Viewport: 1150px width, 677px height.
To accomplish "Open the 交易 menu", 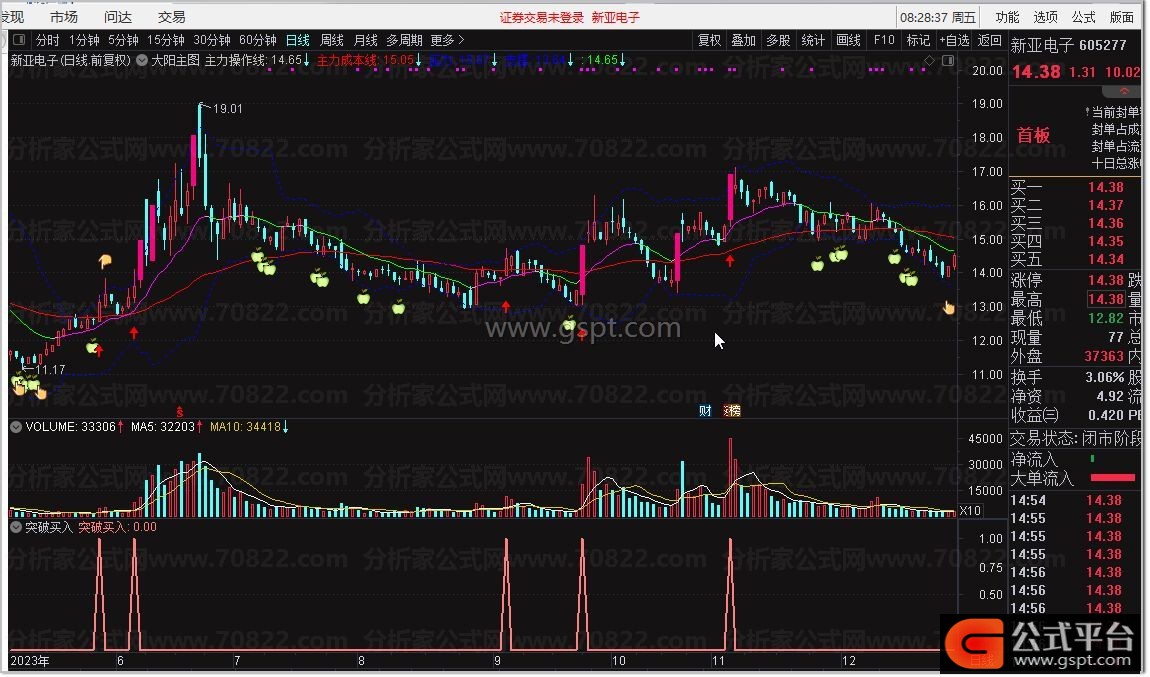I will tap(172, 16).
